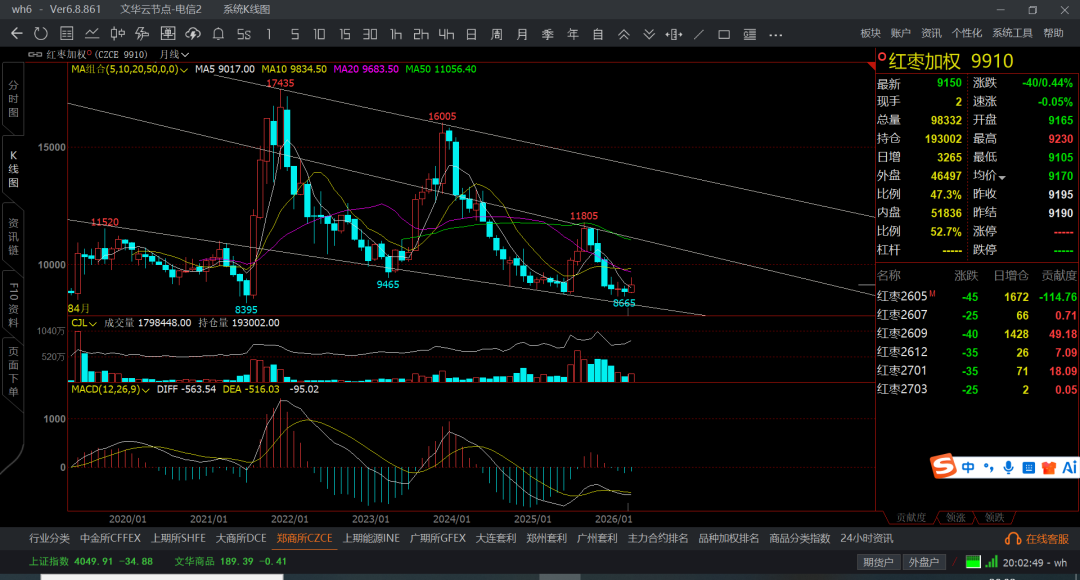Click the candlestick chart icon
Viewport: 1080px width, 580px height.
[x=117, y=34]
